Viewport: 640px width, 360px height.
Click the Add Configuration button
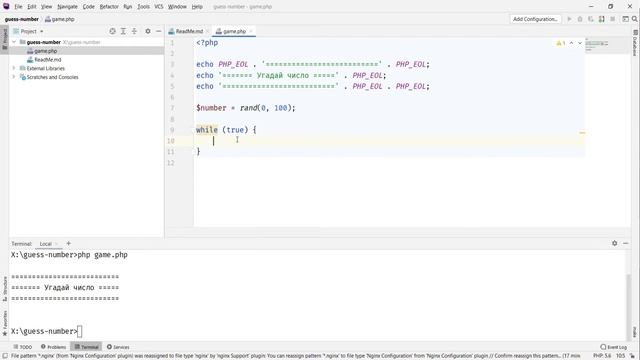[535, 19]
